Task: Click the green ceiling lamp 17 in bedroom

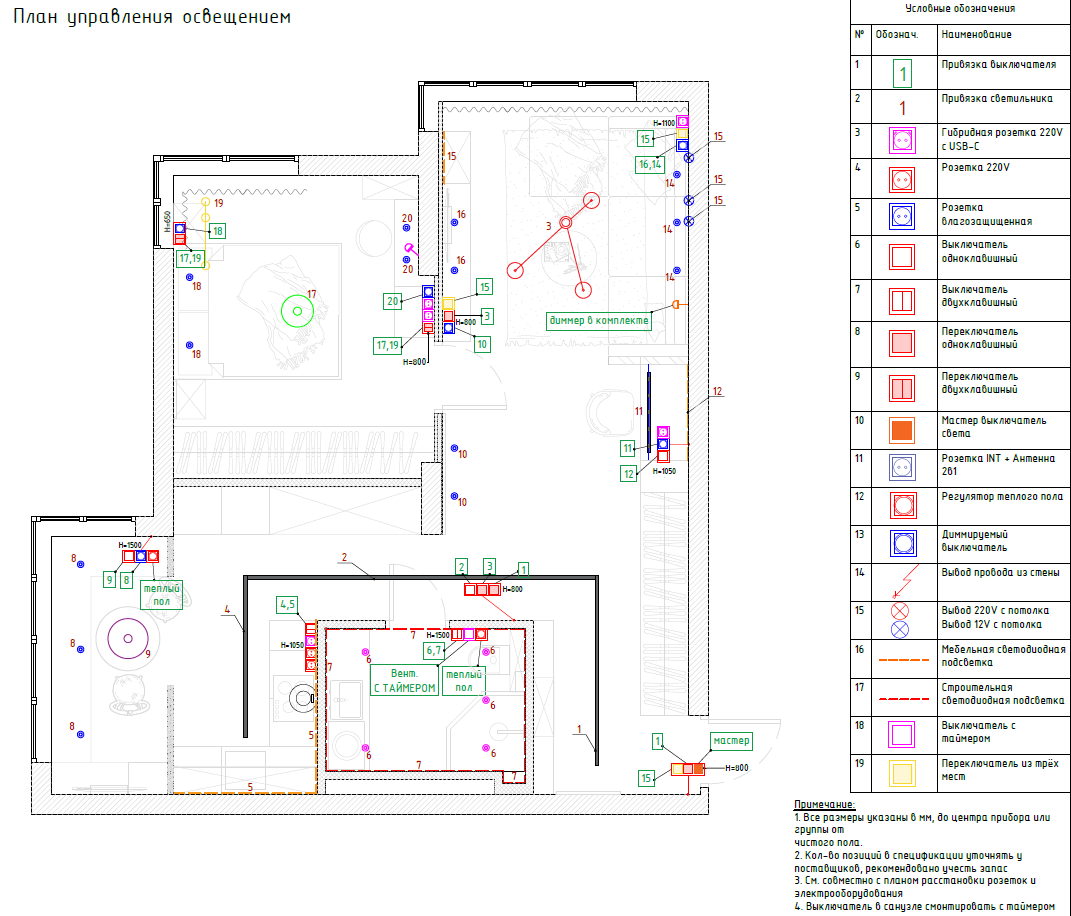Action: (298, 311)
